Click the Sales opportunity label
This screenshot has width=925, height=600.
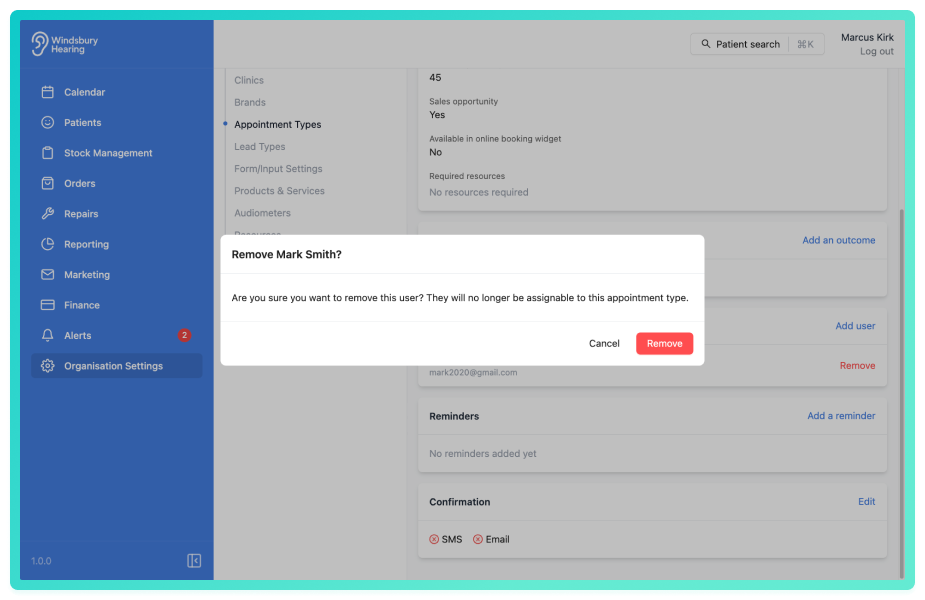[x=463, y=101]
